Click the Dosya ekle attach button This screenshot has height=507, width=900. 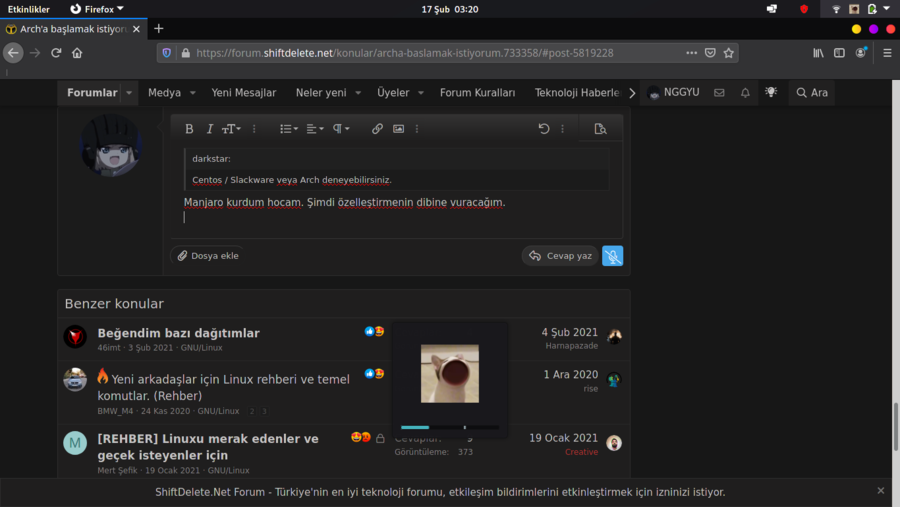(x=208, y=256)
